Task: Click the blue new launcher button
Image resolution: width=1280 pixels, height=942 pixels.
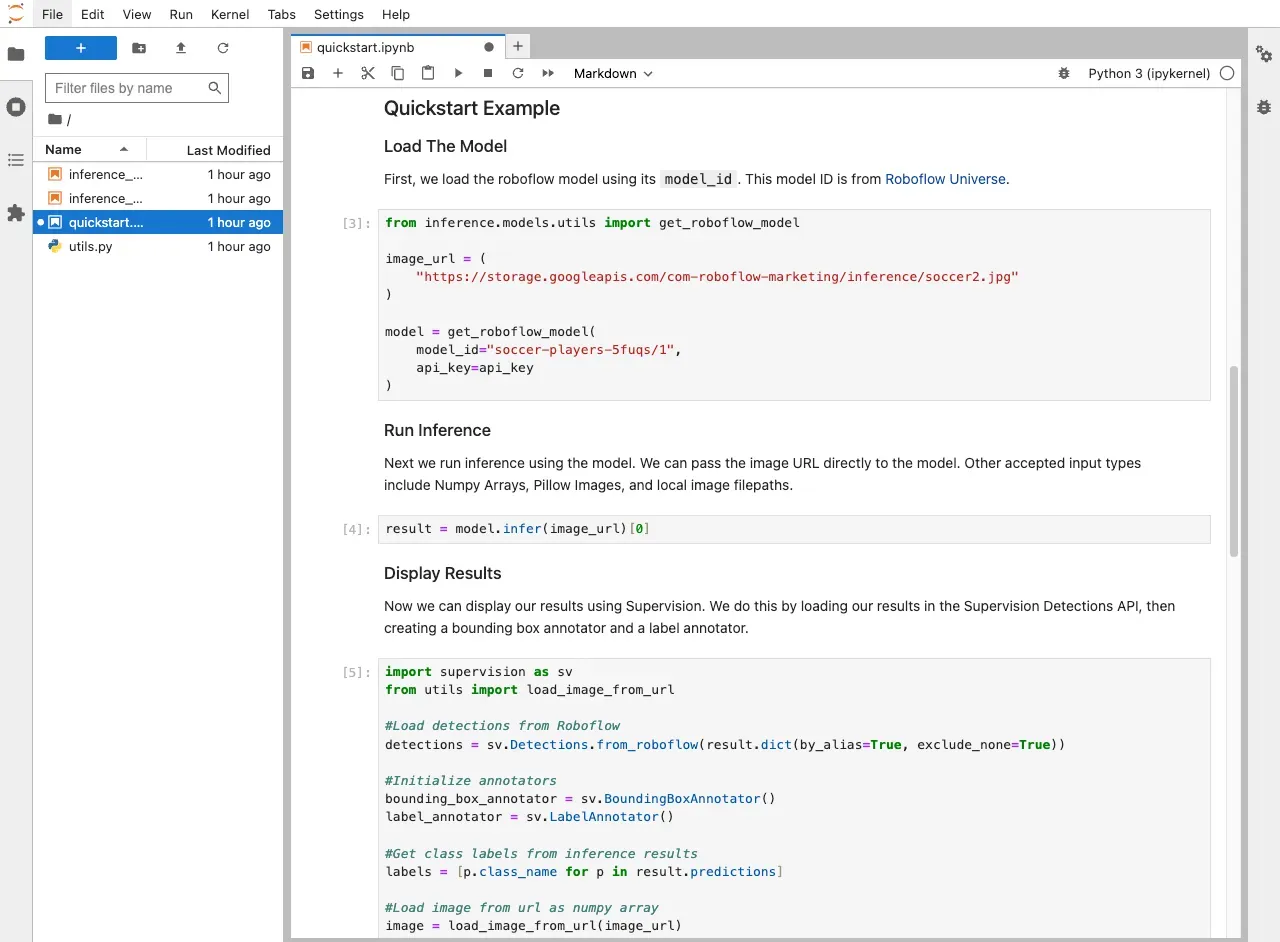Action: (x=81, y=48)
